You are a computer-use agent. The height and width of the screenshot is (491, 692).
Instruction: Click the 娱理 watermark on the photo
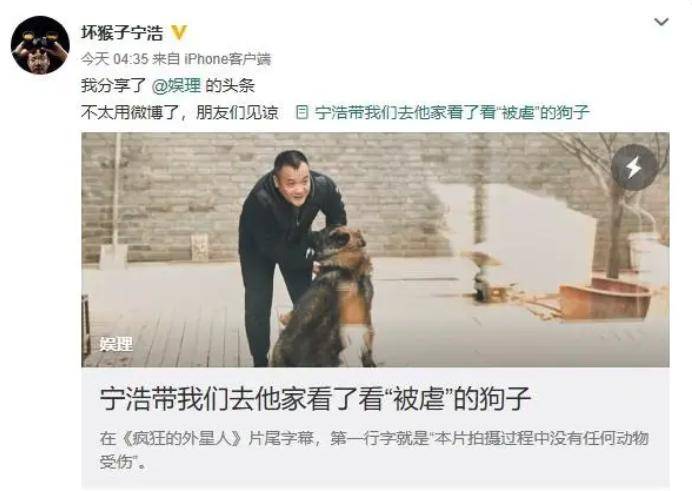tap(116, 344)
